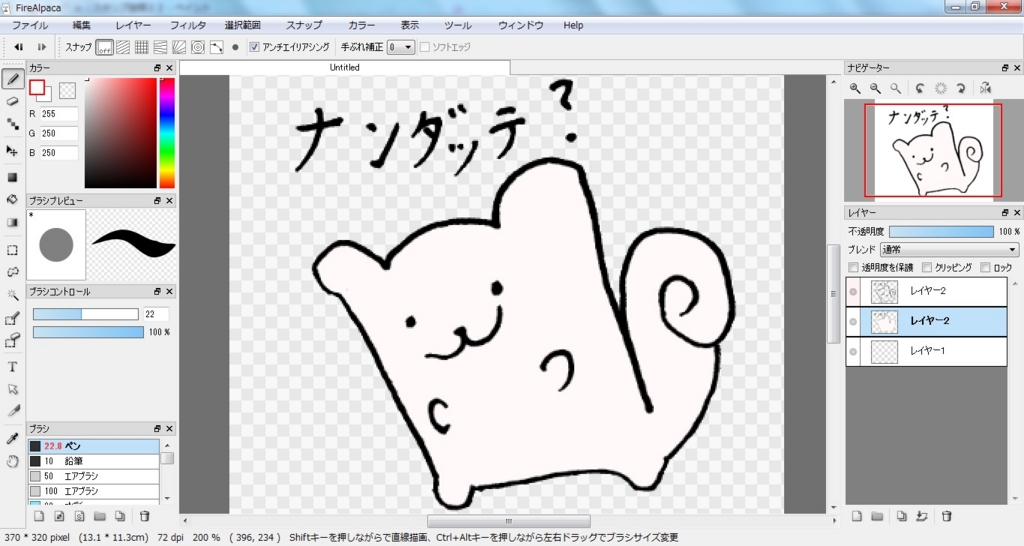This screenshot has height=546, width=1024.
Task: Select the magic wand tool
Action: click(x=12, y=295)
